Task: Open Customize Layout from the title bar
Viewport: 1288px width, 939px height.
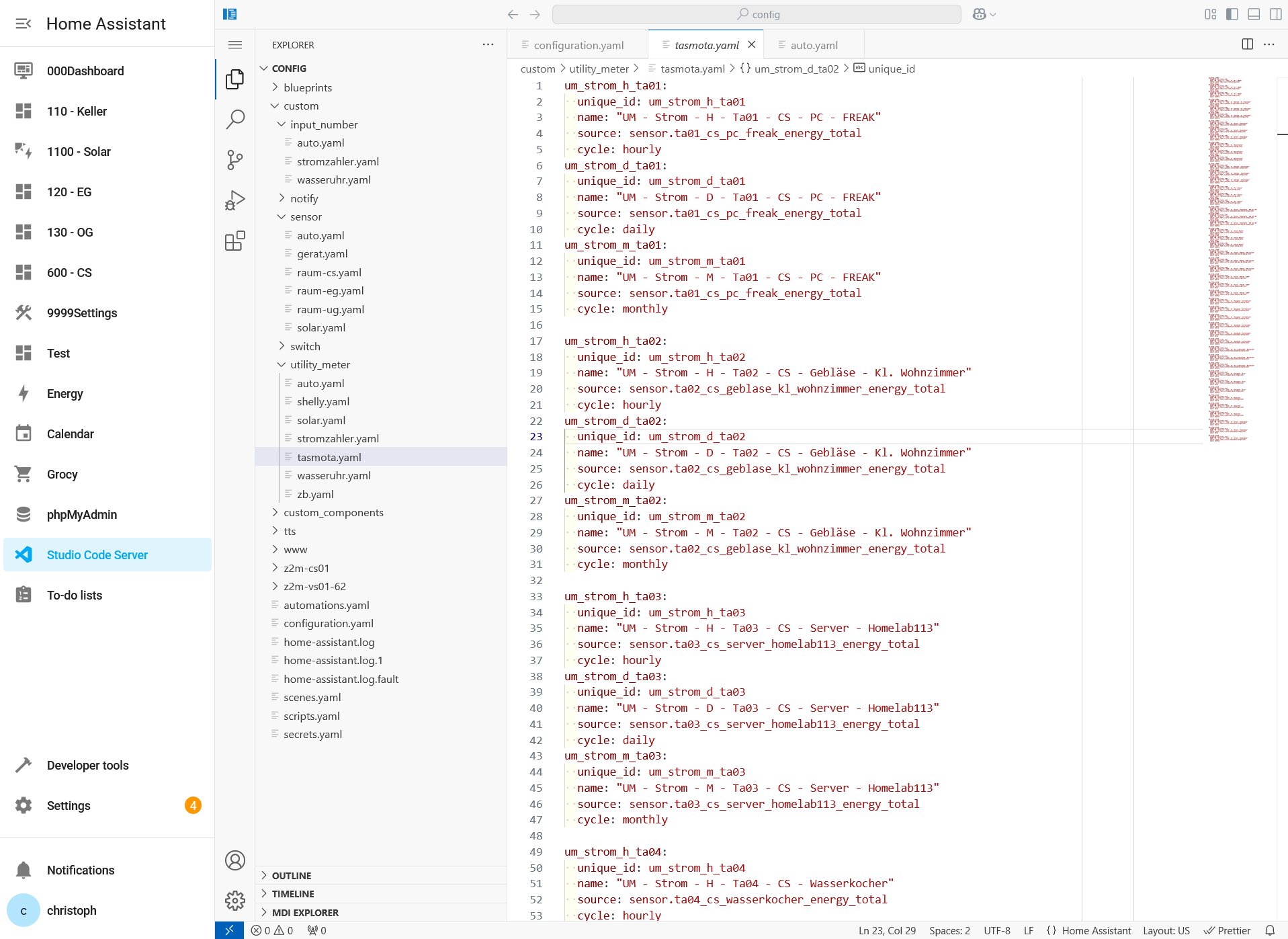Action: pos(1210,13)
